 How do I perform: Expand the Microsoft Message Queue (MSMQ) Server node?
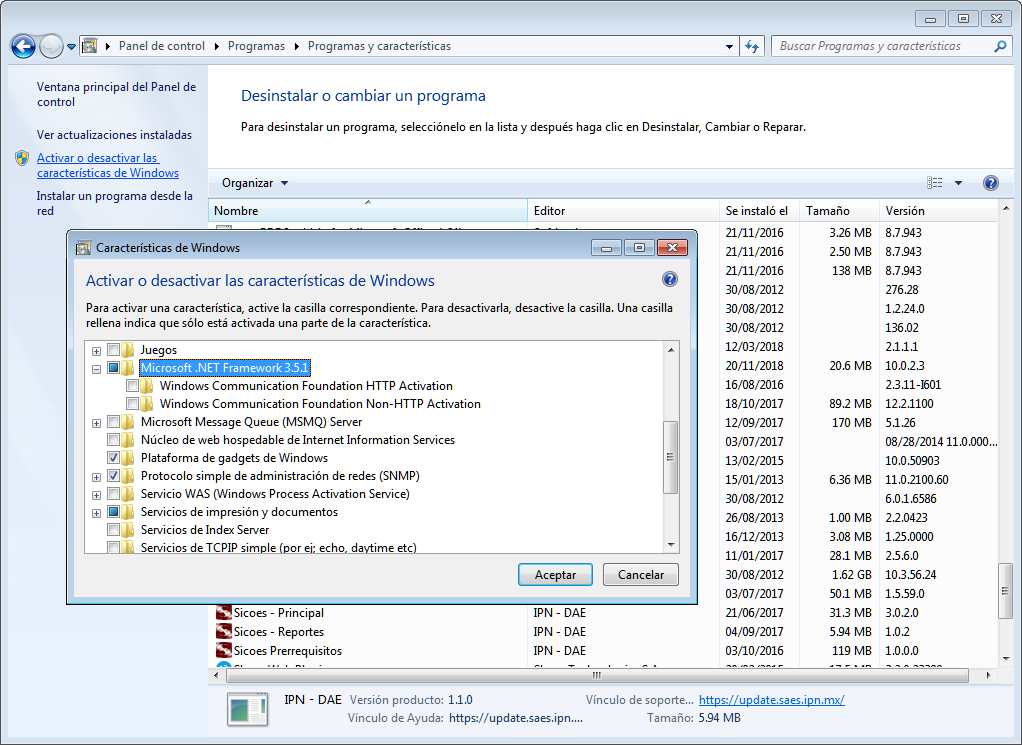click(x=97, y=422)
